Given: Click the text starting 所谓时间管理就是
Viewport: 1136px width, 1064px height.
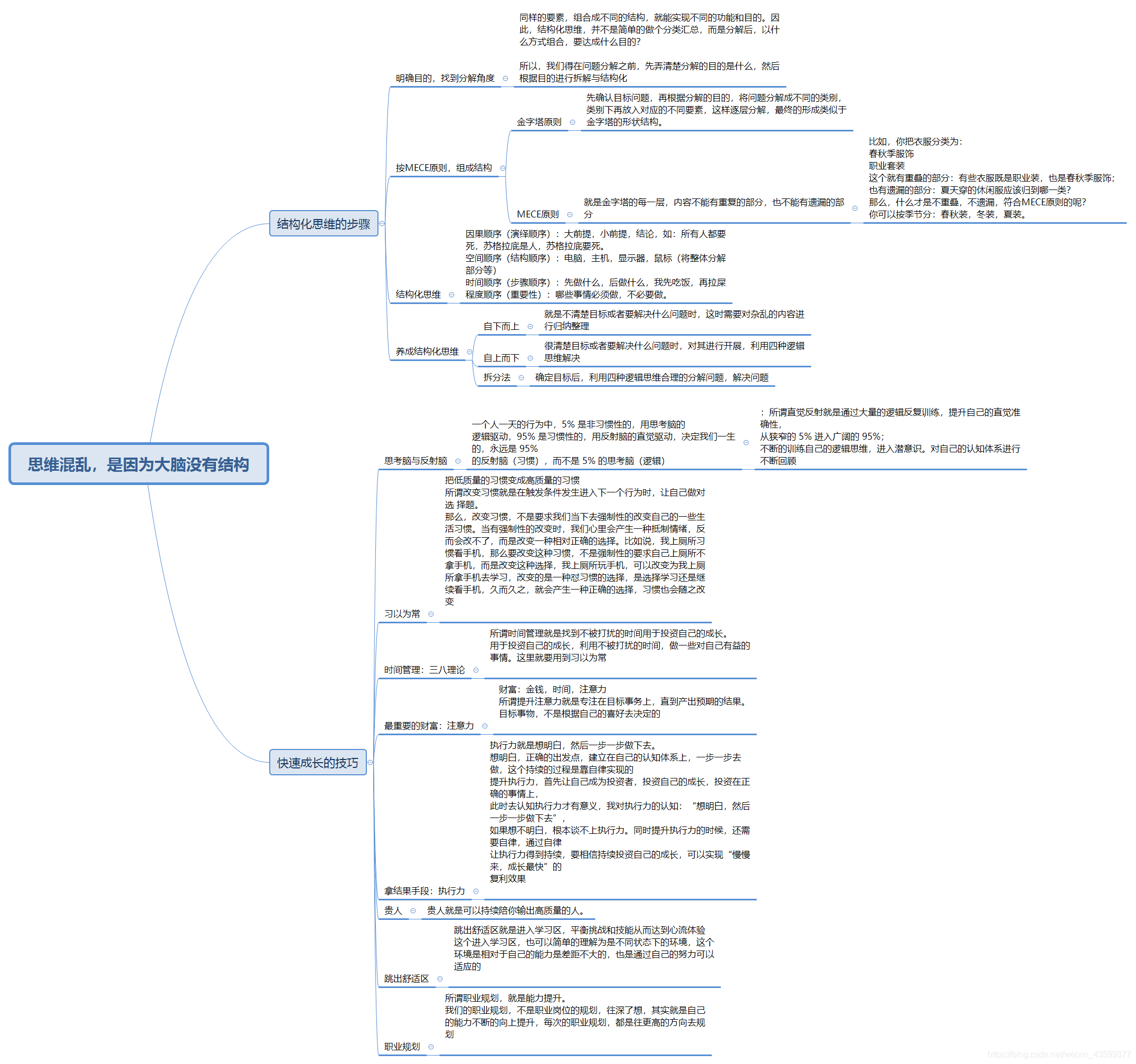Looking at the screenshot, I should coord(619,645).
